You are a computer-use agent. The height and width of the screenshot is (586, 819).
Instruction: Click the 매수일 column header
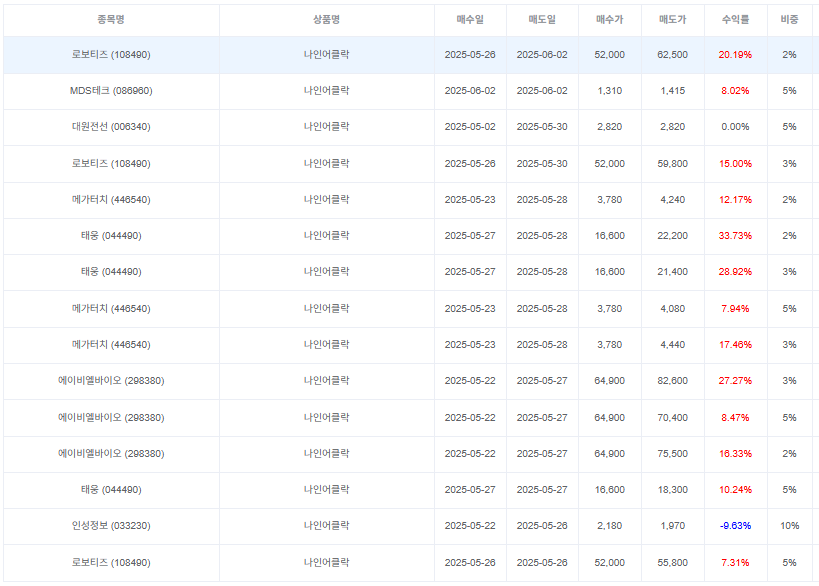pos(470,20)
